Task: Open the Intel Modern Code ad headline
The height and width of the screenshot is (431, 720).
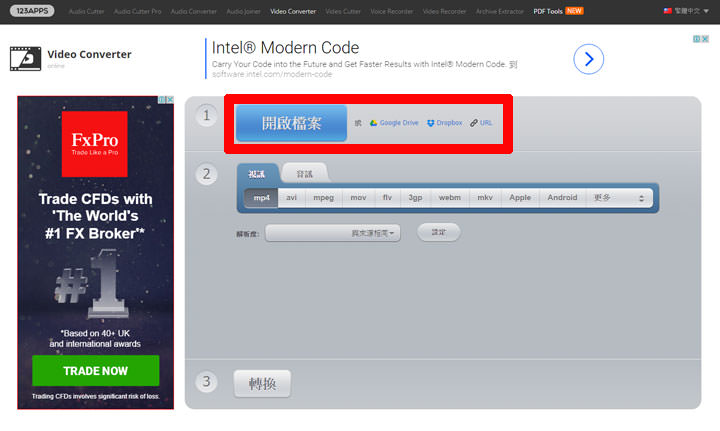Action: tap(285, 47)
